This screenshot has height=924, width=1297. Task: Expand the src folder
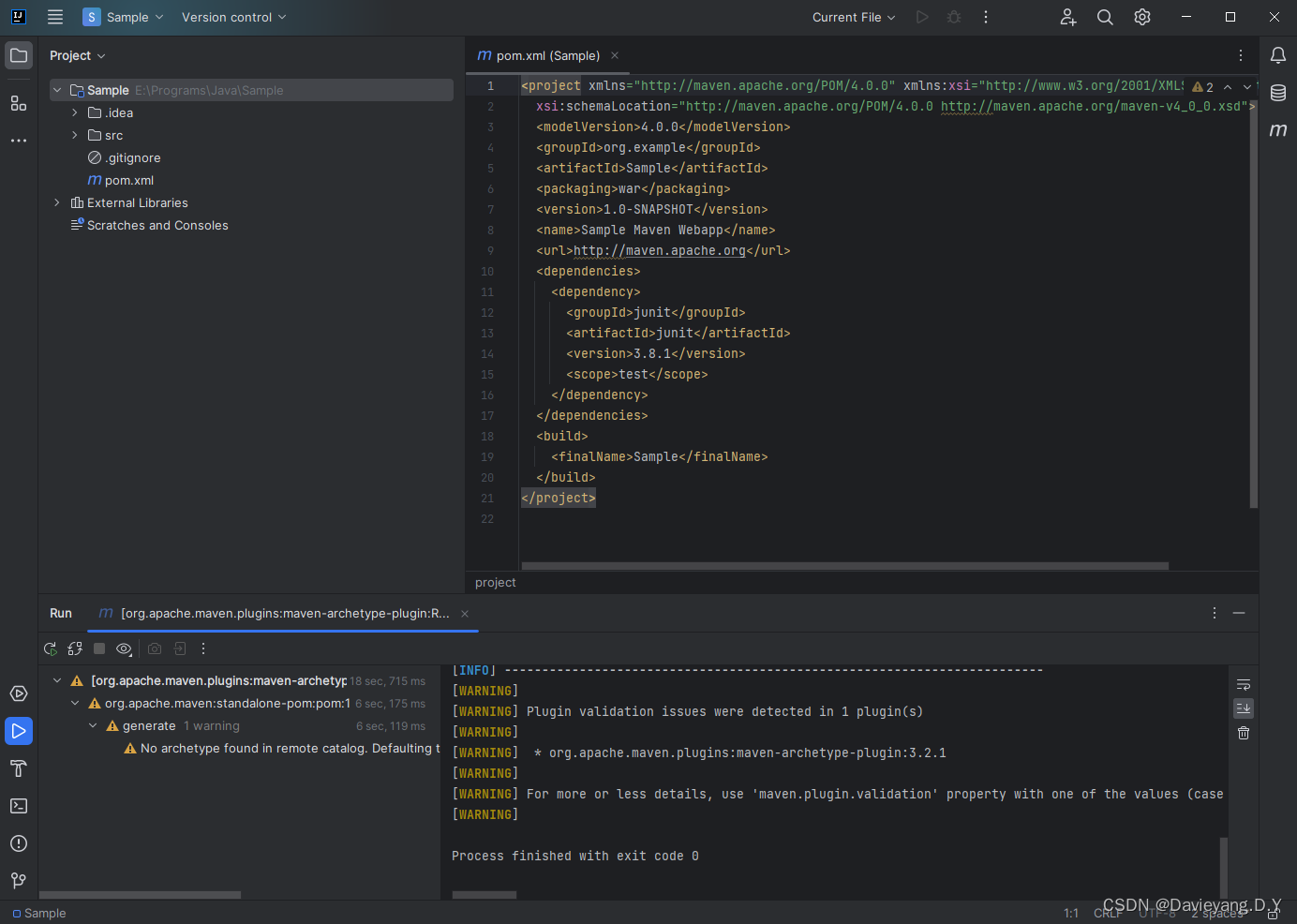click(x=75, y=135)
